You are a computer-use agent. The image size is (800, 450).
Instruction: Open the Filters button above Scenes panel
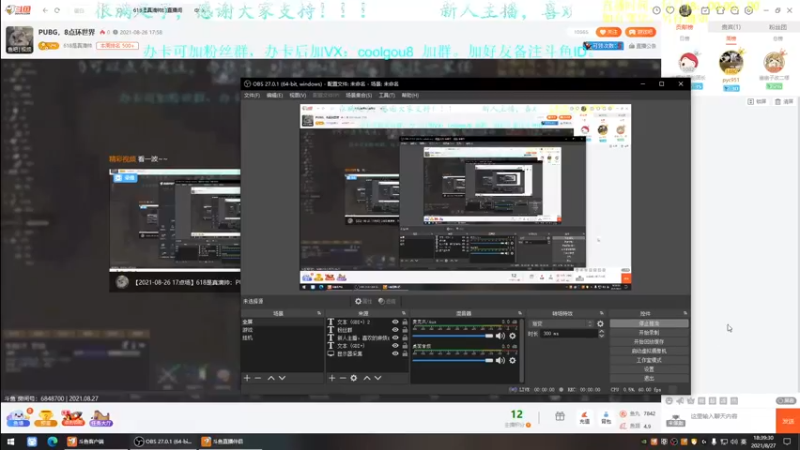(x=387, y=301)
